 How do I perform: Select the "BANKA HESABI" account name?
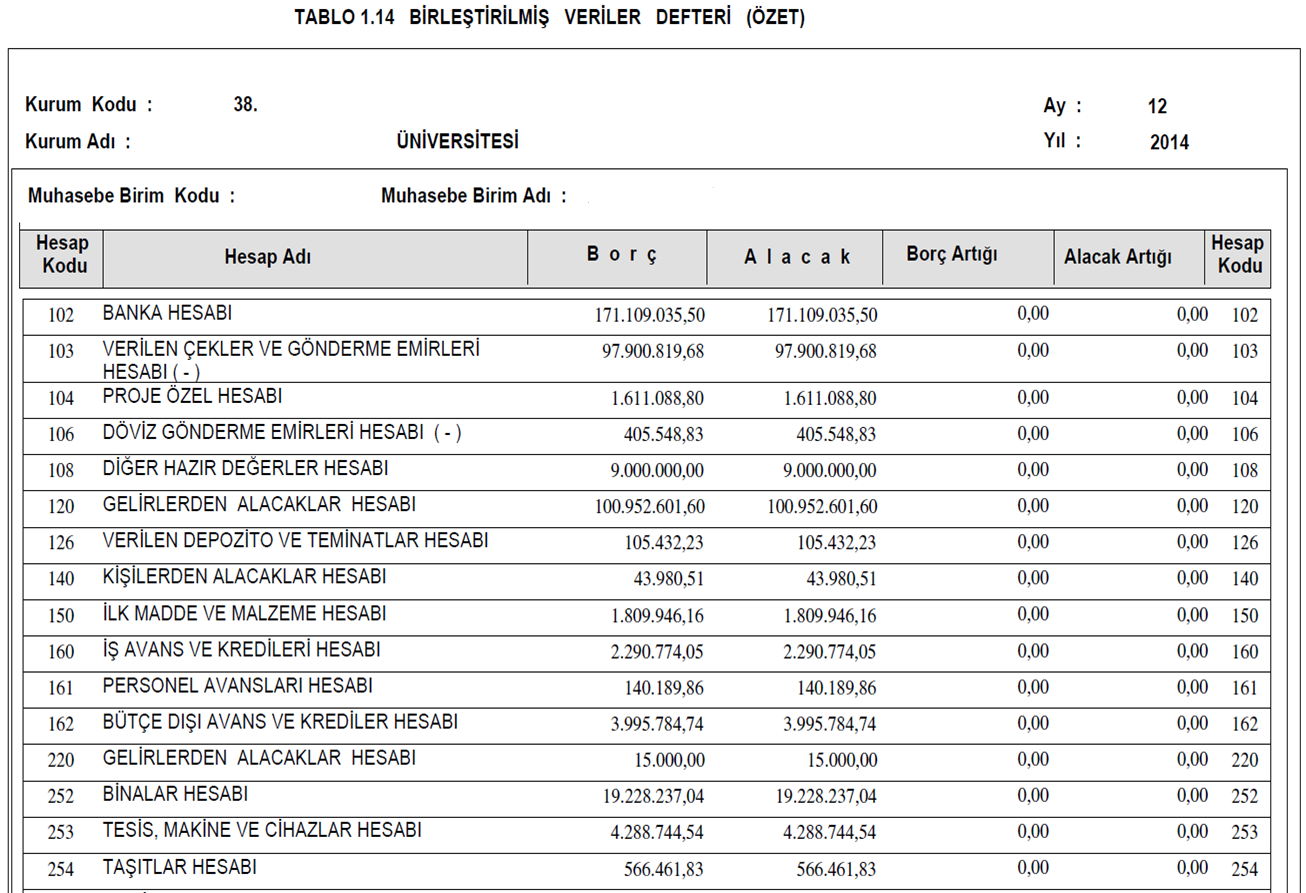tap(167, 313)
